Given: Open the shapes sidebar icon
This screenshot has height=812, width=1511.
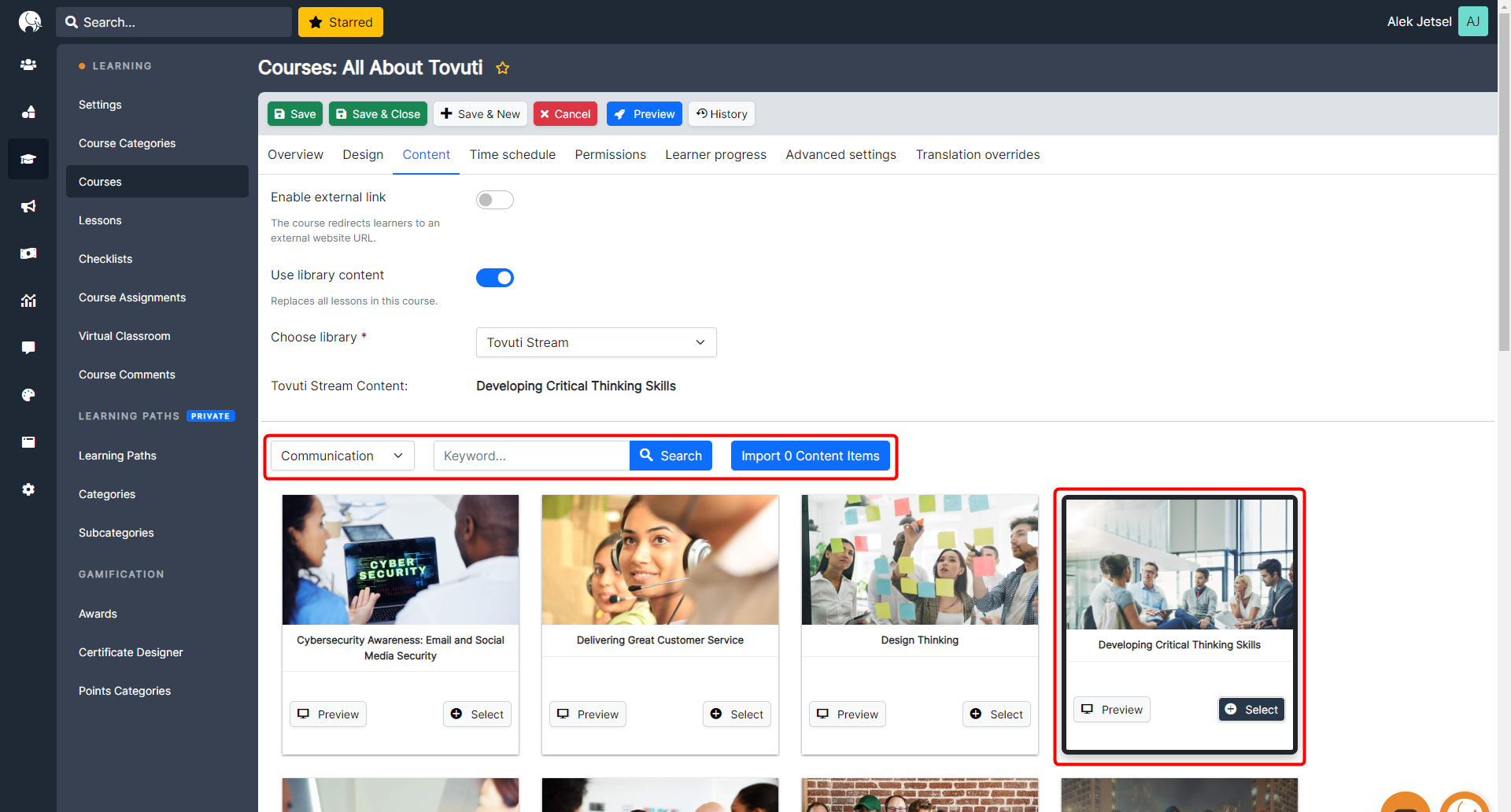Looking at the screenshot, I should pos(28,112).
